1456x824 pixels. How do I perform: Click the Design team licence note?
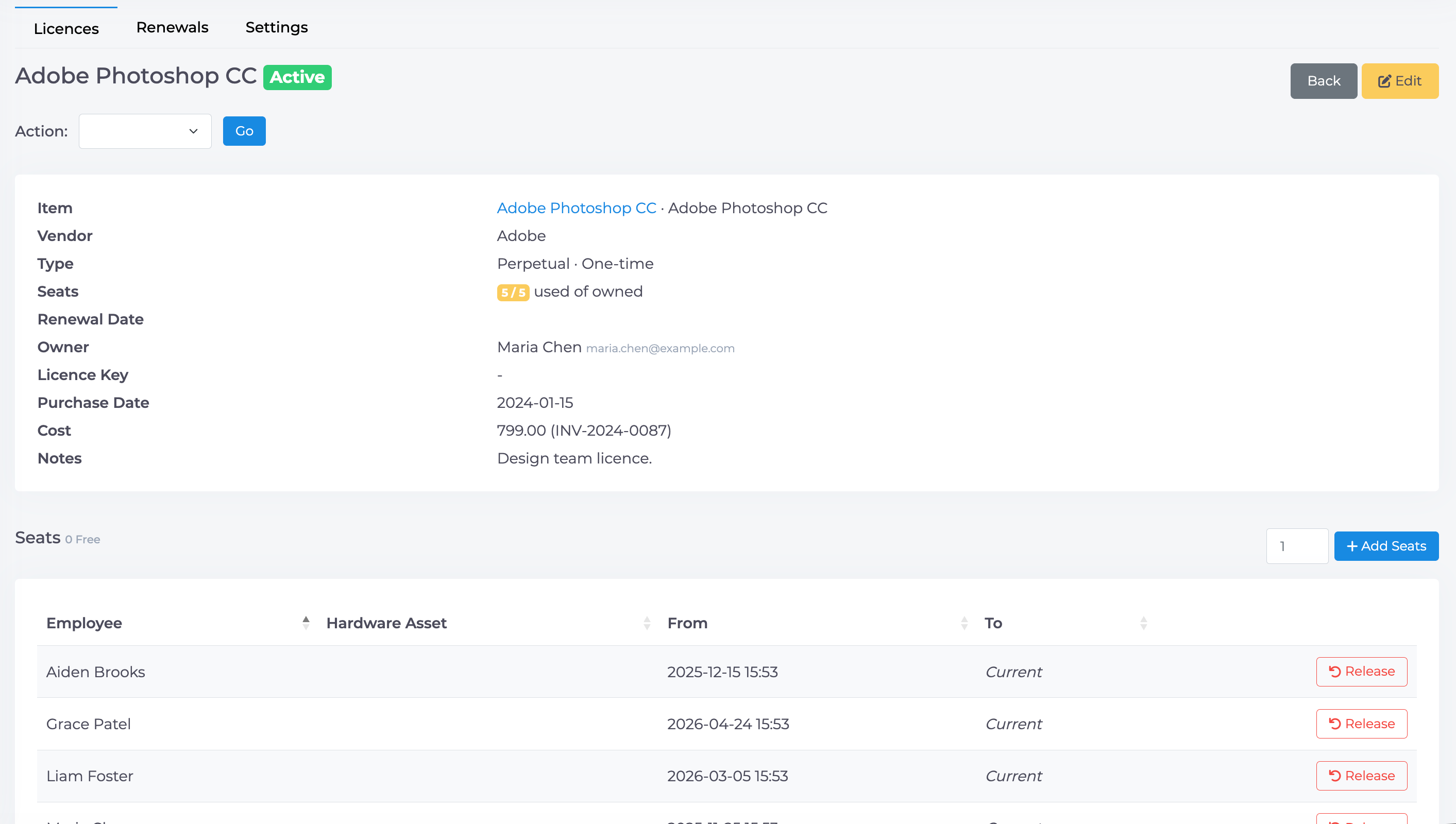click(x=574, y=458)
